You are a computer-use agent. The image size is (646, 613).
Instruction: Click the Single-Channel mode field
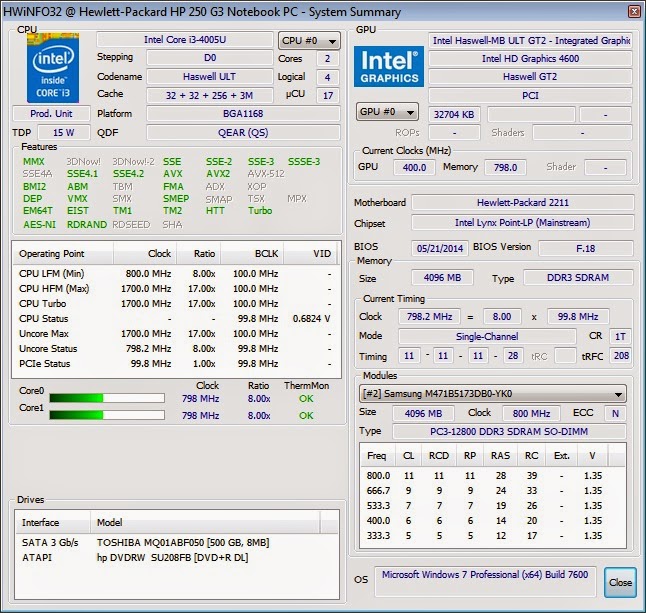pyautogui.click(x=487, y=337)
